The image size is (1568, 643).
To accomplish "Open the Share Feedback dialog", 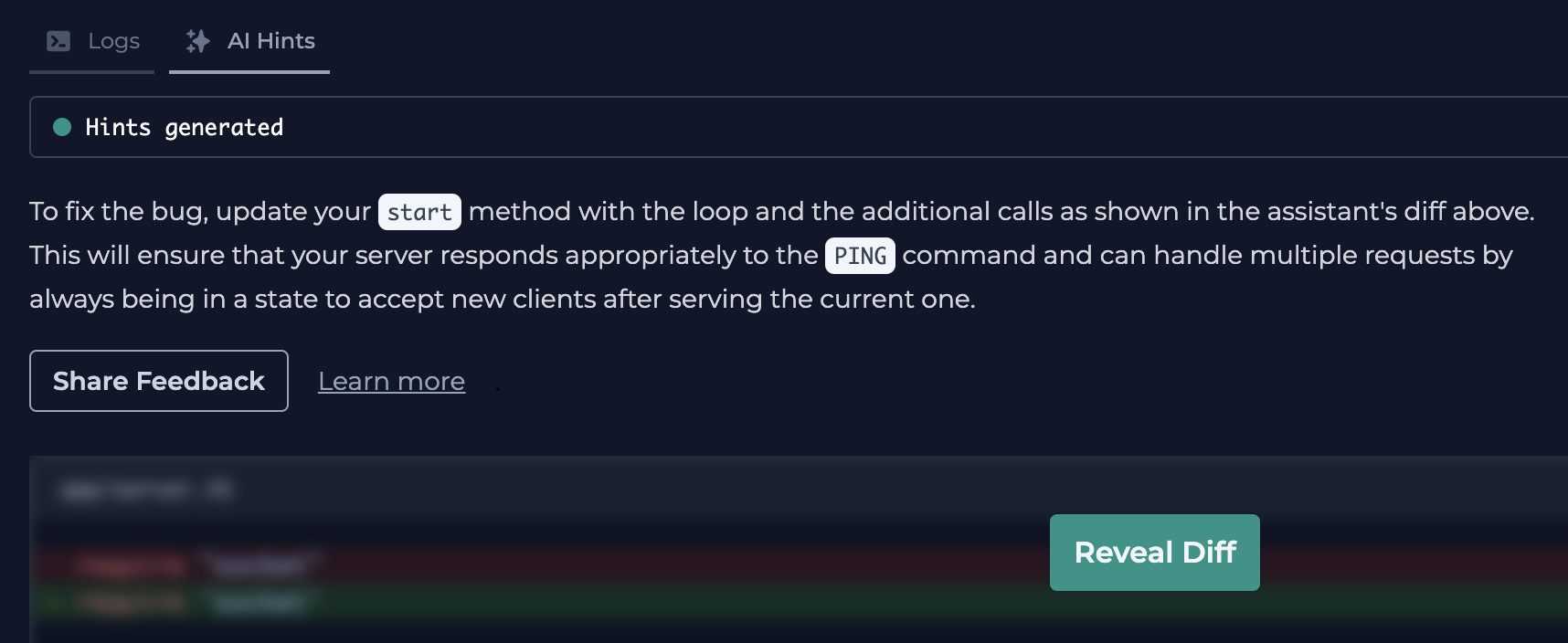I will click(159, 381).
